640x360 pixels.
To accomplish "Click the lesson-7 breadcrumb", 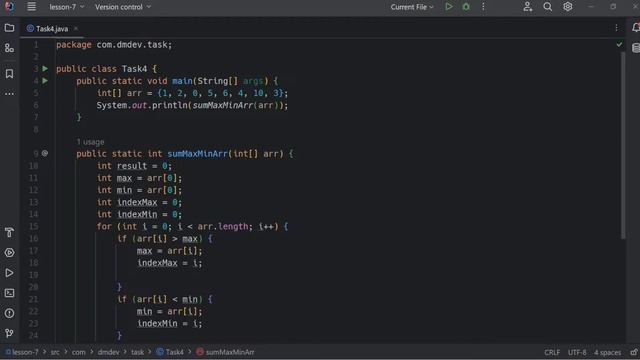I will [22, 352].
